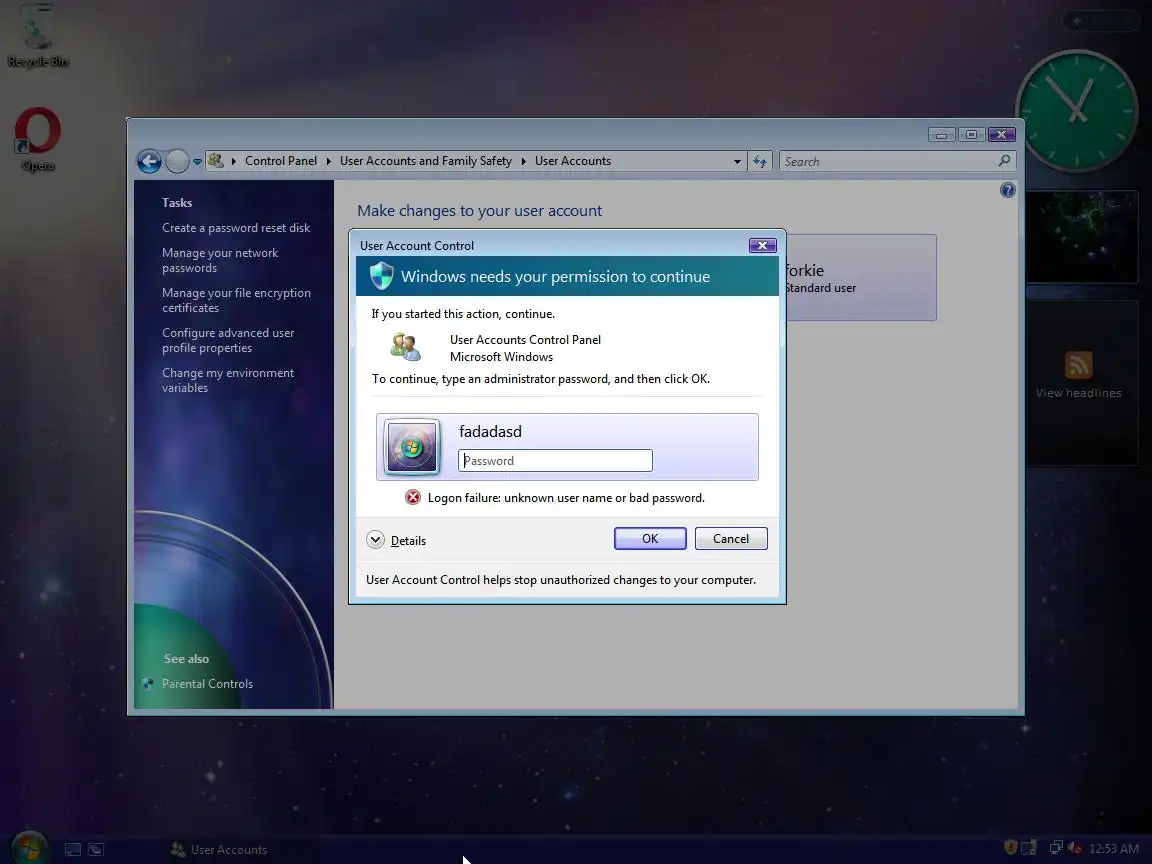
Task: Click the red logon failure error icon
Action: click(413, 497)
